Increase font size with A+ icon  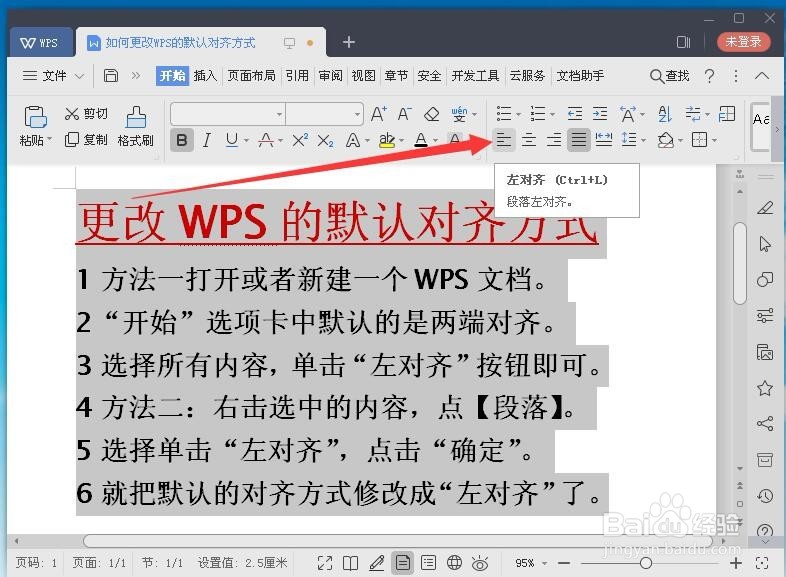pos(379,114)
